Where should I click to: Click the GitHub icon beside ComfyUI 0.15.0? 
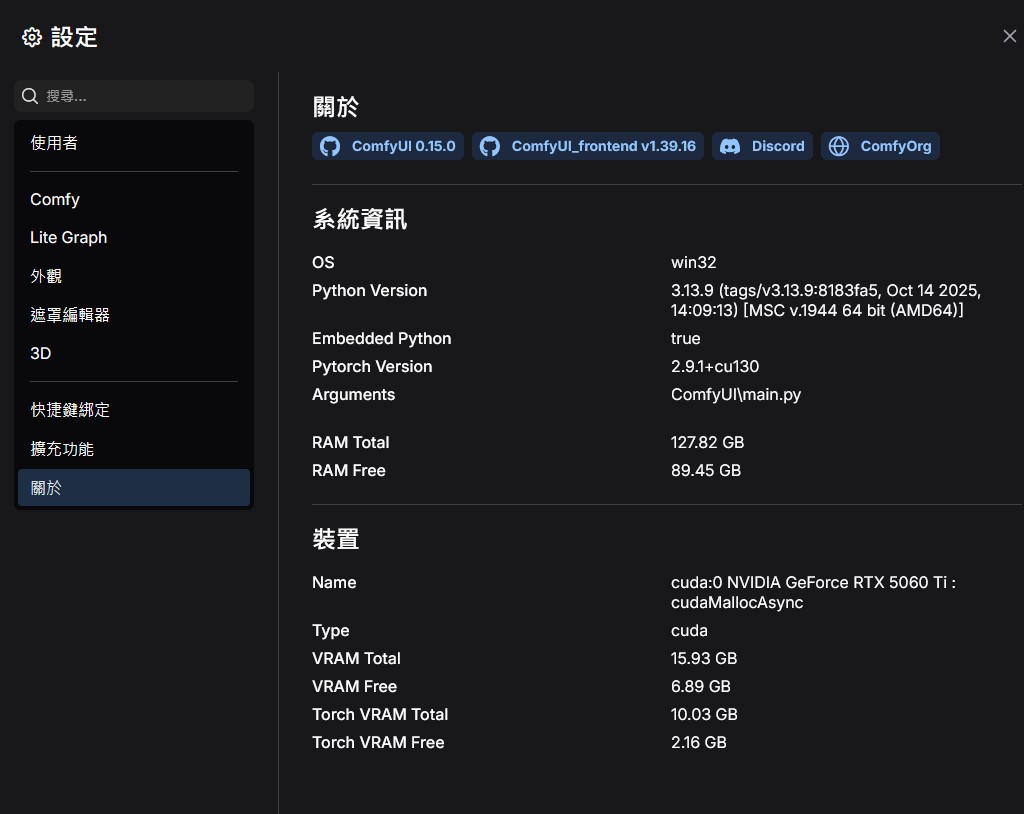click(330, 146)
